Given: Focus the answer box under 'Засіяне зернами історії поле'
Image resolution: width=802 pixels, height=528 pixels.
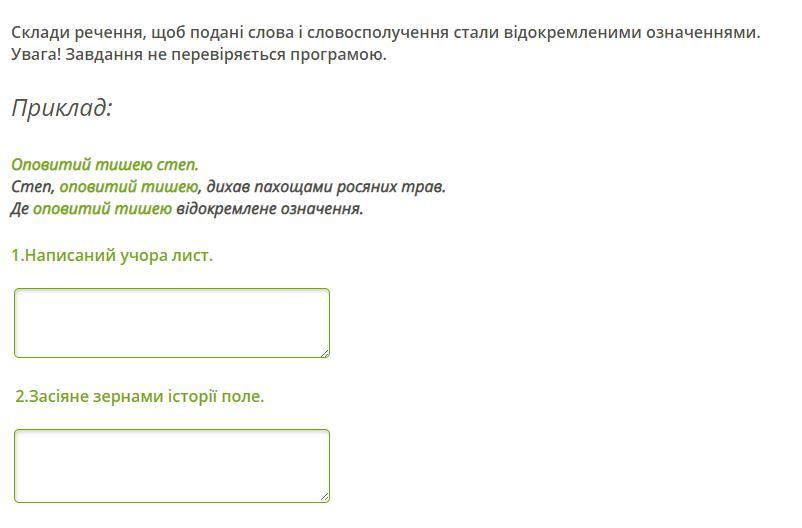Looking at the screenshot, I should click(172, 466).
